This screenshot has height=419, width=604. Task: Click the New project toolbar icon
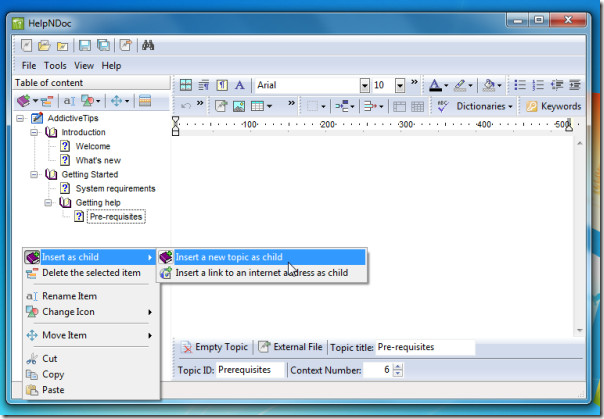(26, 45)
